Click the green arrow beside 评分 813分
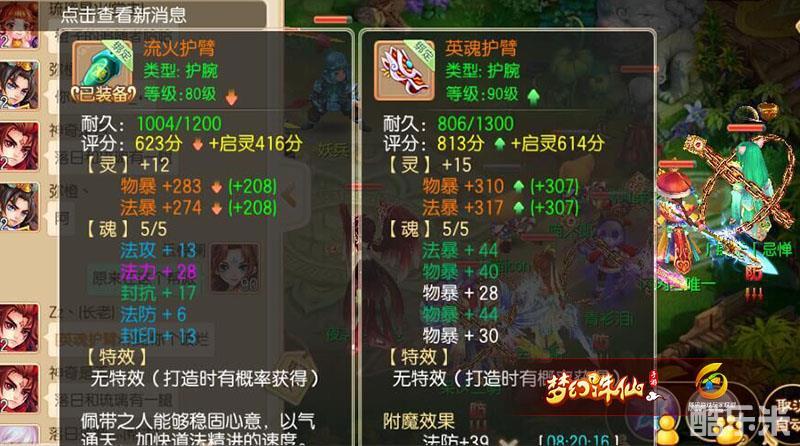This screenshot has height=446, width=800. tap(499, 144)
